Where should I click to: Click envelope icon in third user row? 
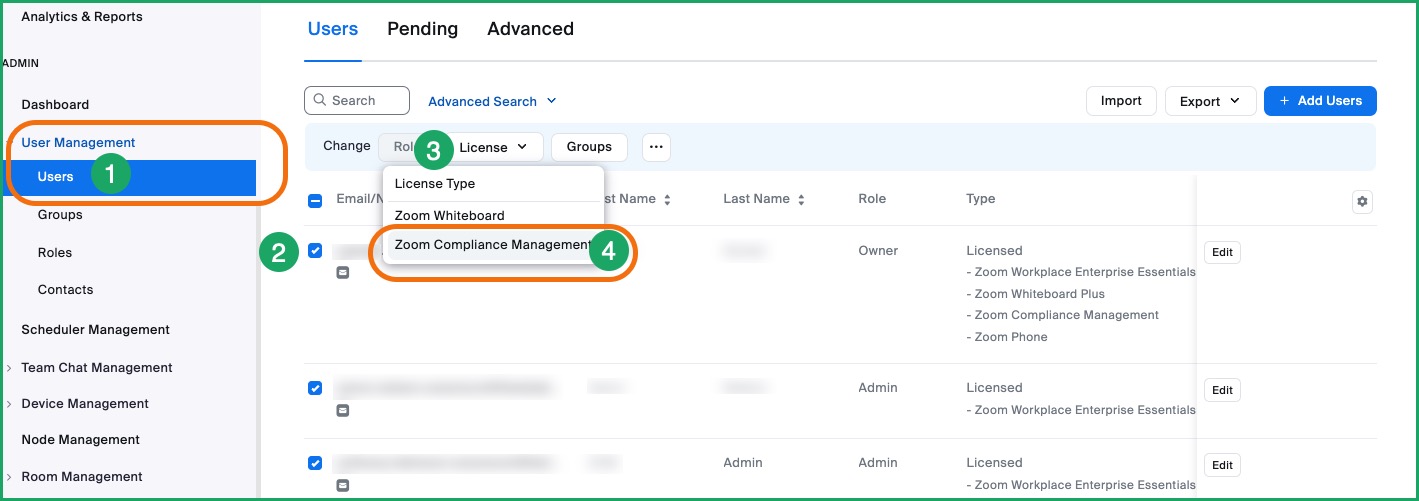pyautogui.click(x=343, y=485)
